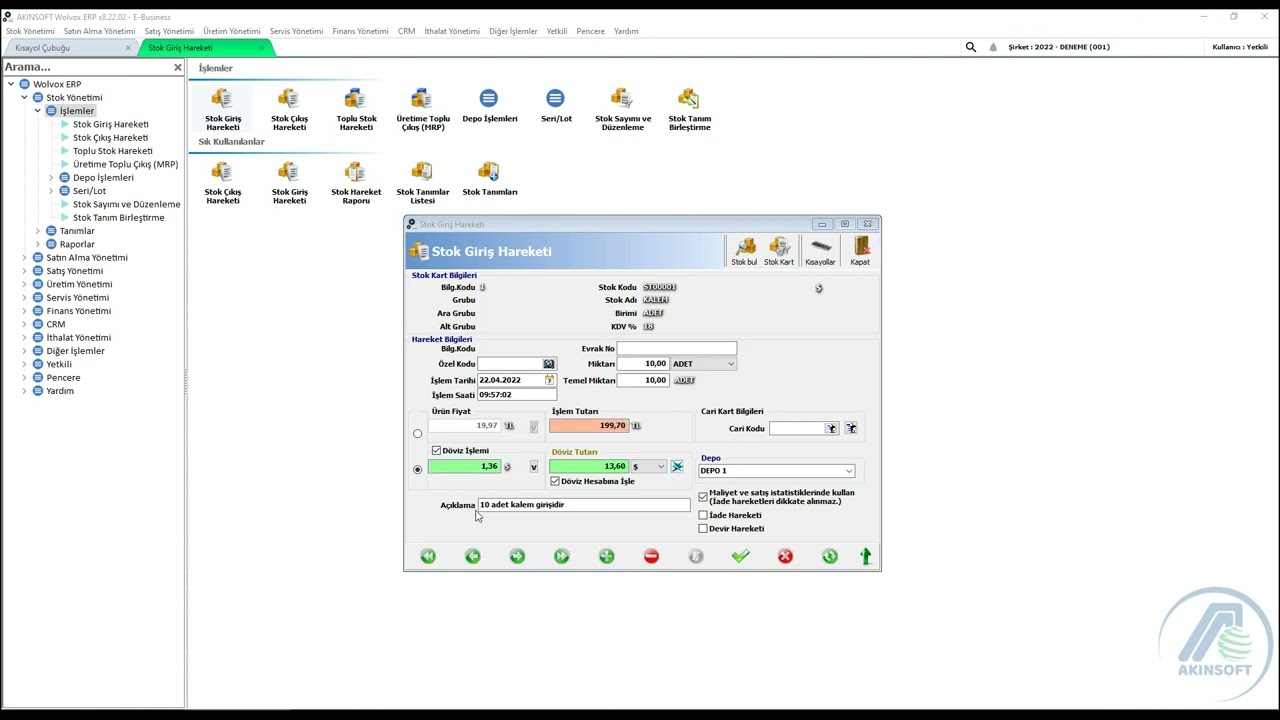Open Finans Yönetimi menu

pos(360,31)
